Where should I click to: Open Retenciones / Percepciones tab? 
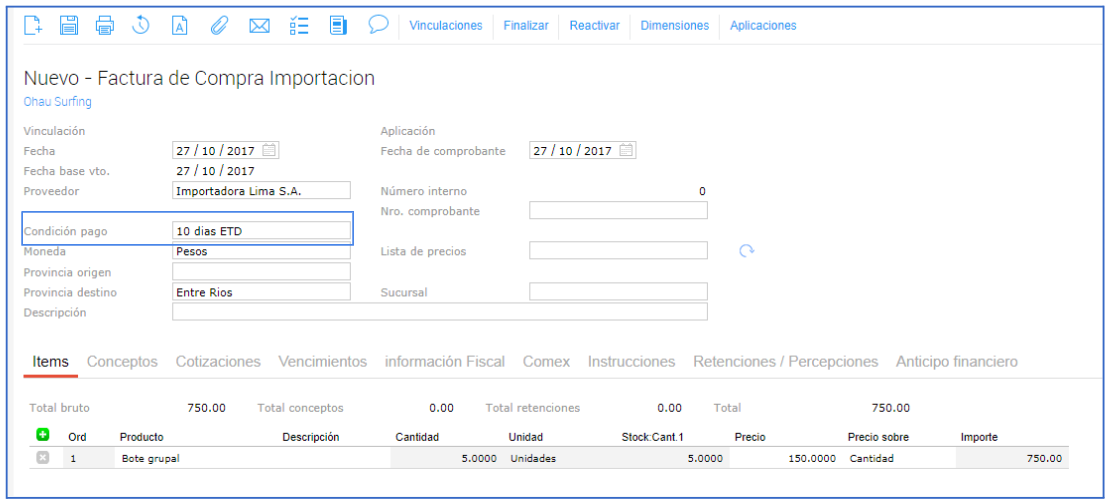coord(786,362)
